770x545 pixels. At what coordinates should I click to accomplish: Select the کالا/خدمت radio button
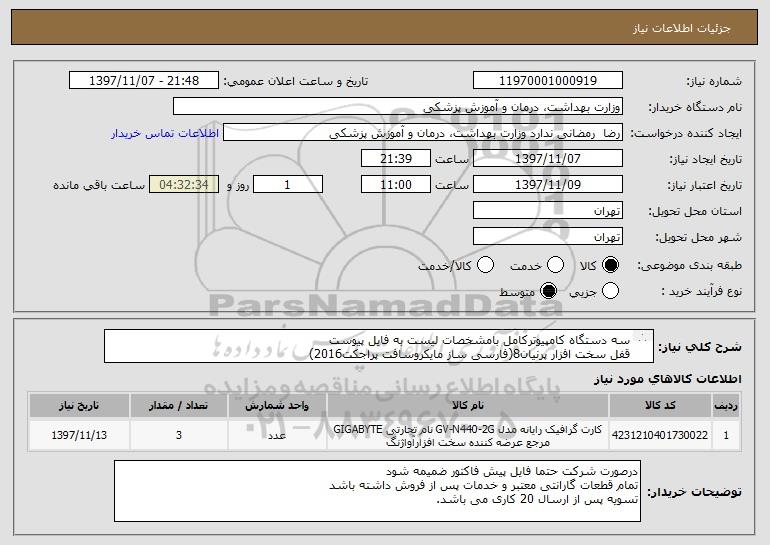(485, 265)
